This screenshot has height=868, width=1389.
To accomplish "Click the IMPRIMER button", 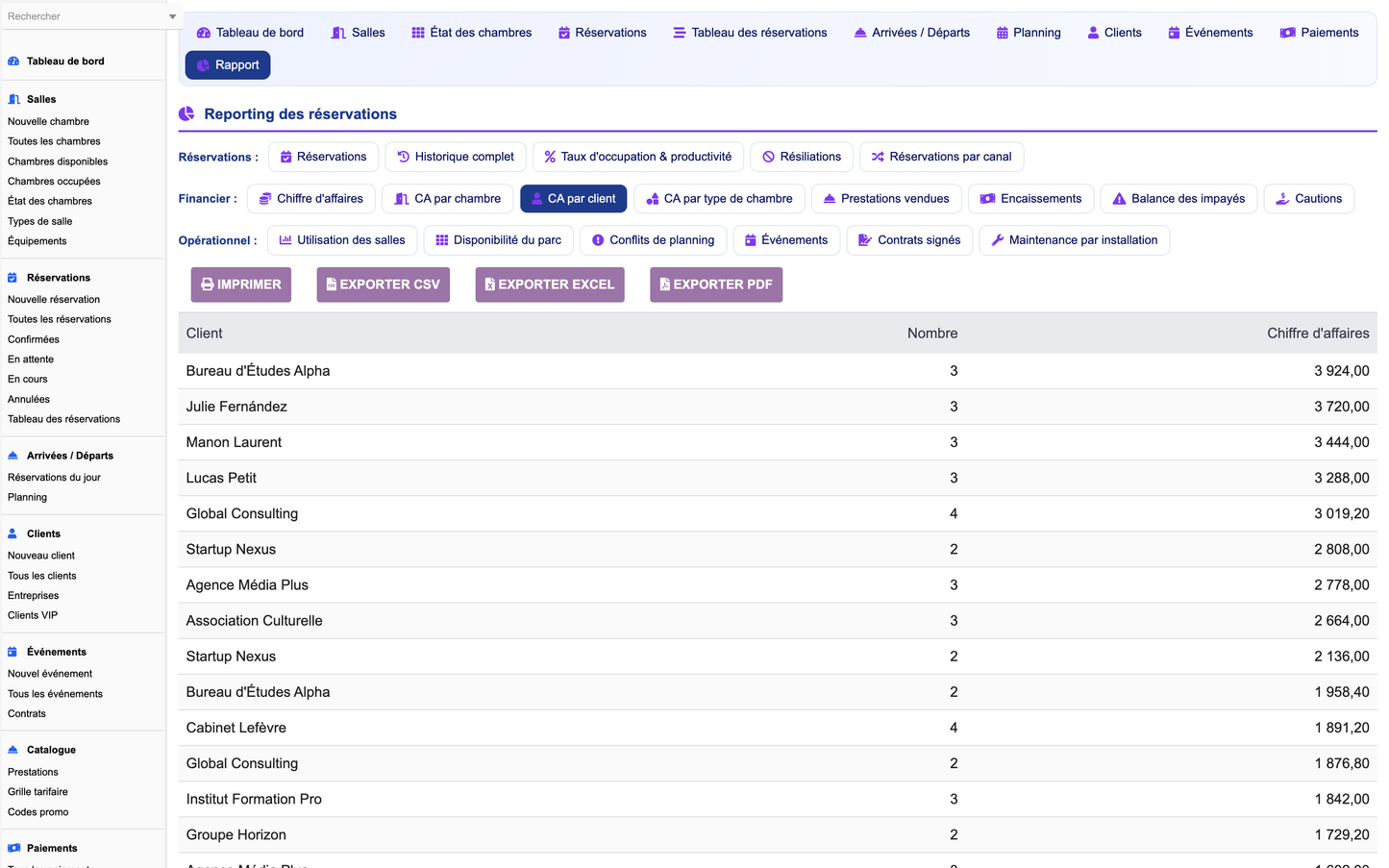I will (x=241, y=285).
